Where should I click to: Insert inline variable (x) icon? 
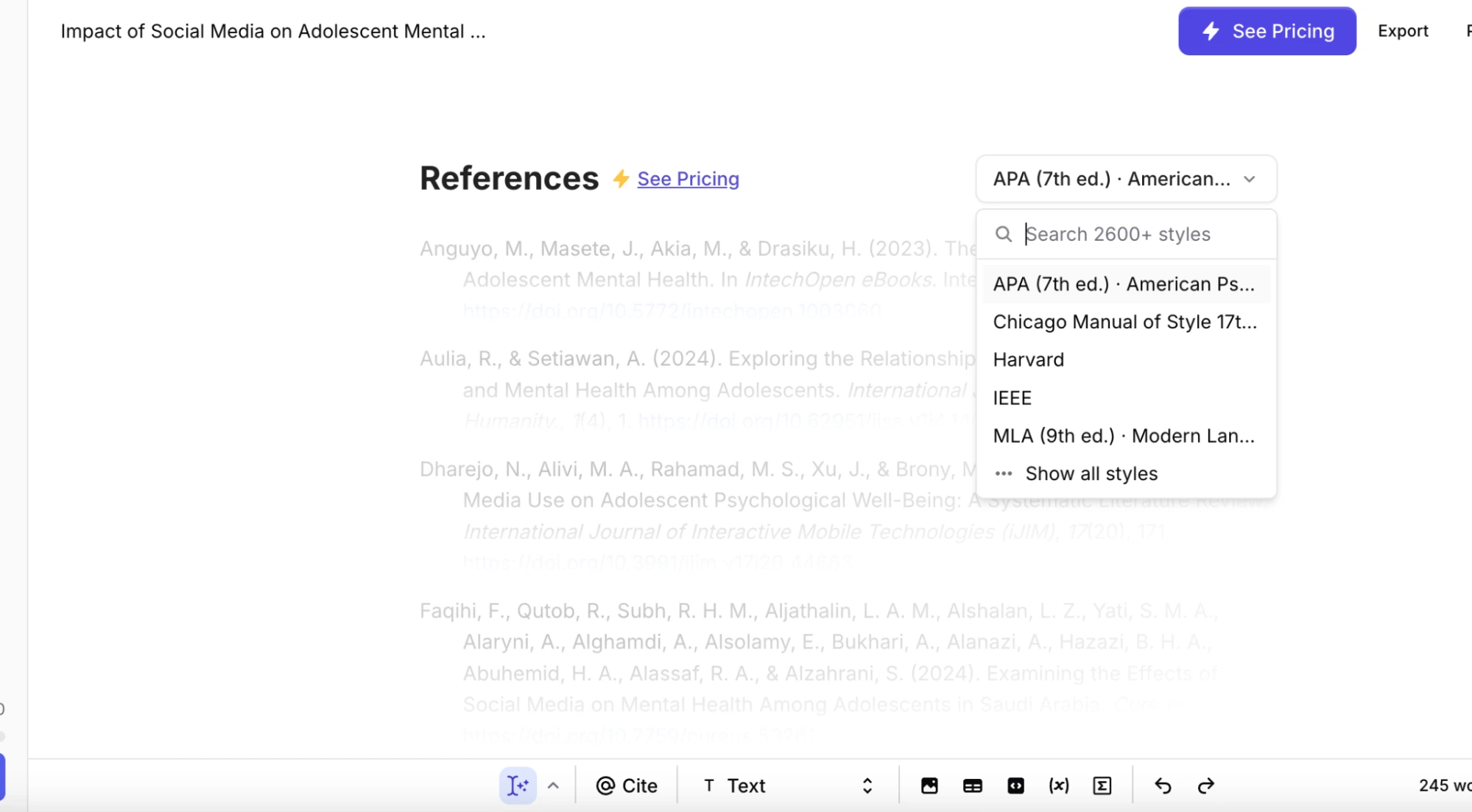[x=1058, y=785]
